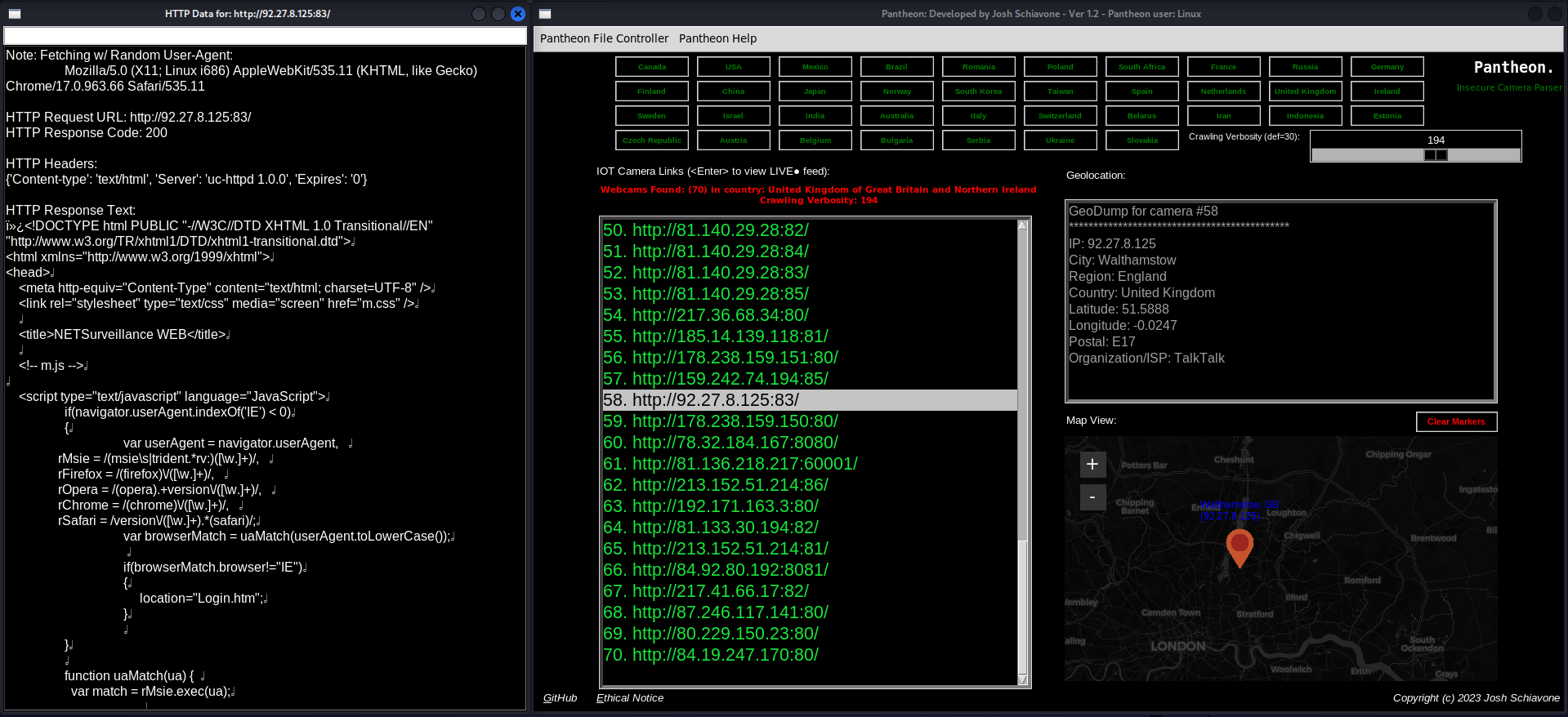This screenshot has width=1568, height=717.
Task: Click the Czech Republic country button
Action: pyautogui.click(x=651, y=140)
